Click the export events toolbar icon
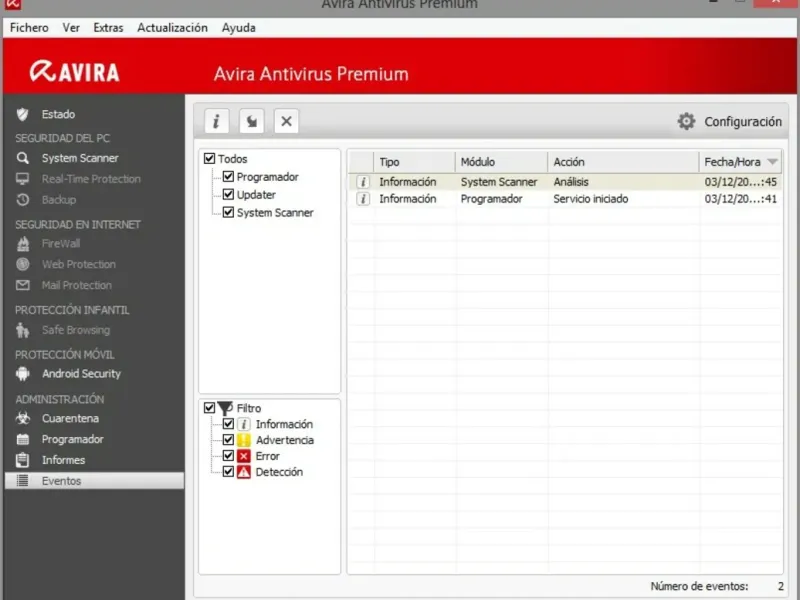 (x=251, y=121)
